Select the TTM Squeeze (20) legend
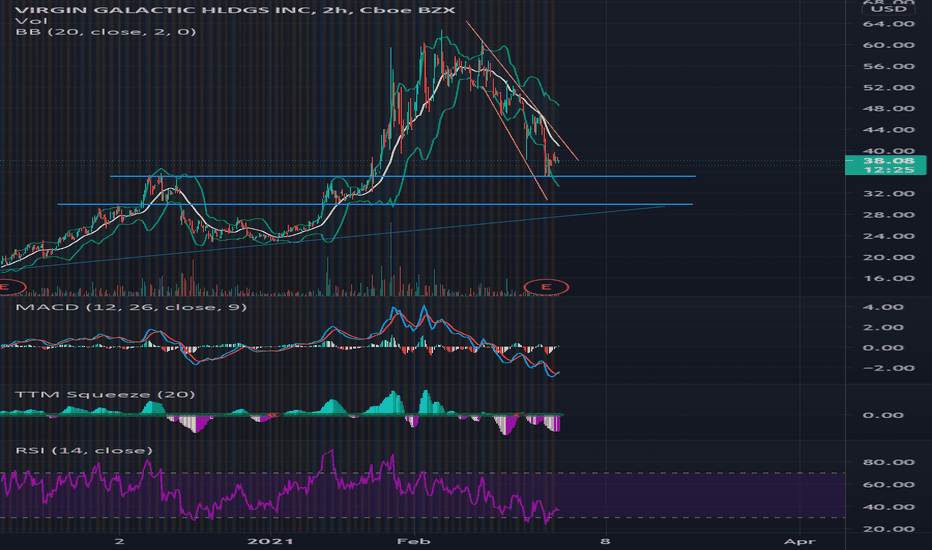The height and width of the screenshot is (550, 932). [x=105, y=394]
